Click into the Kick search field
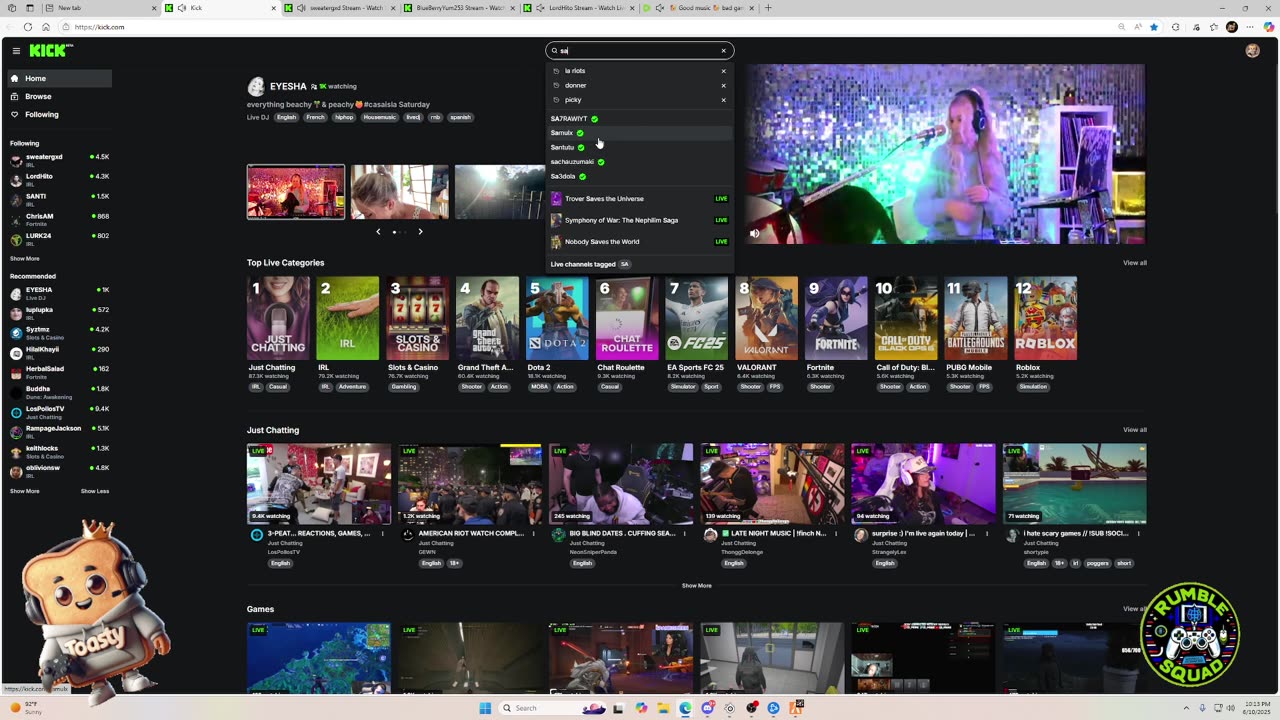This screenshot has height=720, width=1280. tap(640, 51)
